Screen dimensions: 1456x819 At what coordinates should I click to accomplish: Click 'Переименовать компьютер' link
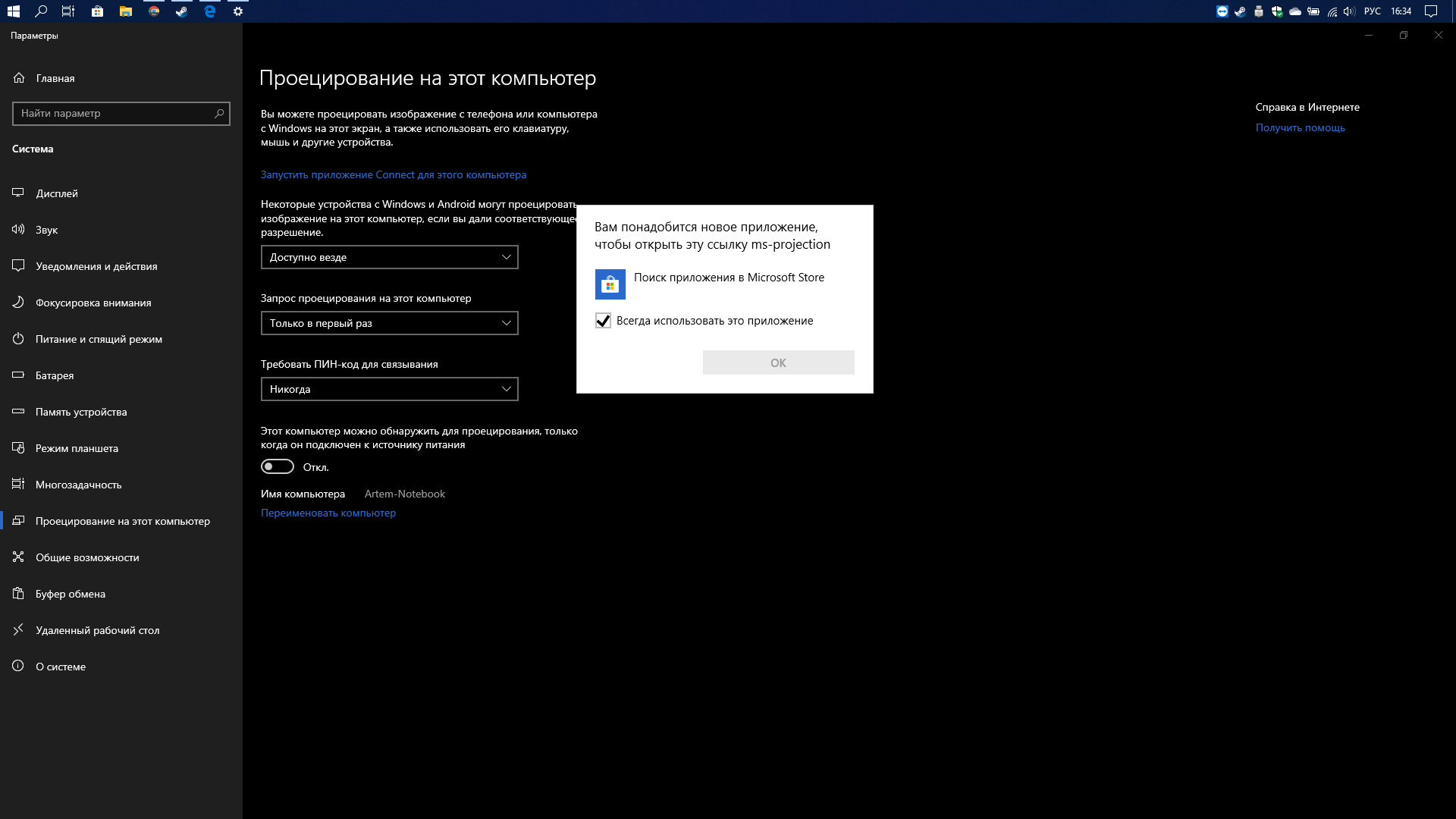328,512
